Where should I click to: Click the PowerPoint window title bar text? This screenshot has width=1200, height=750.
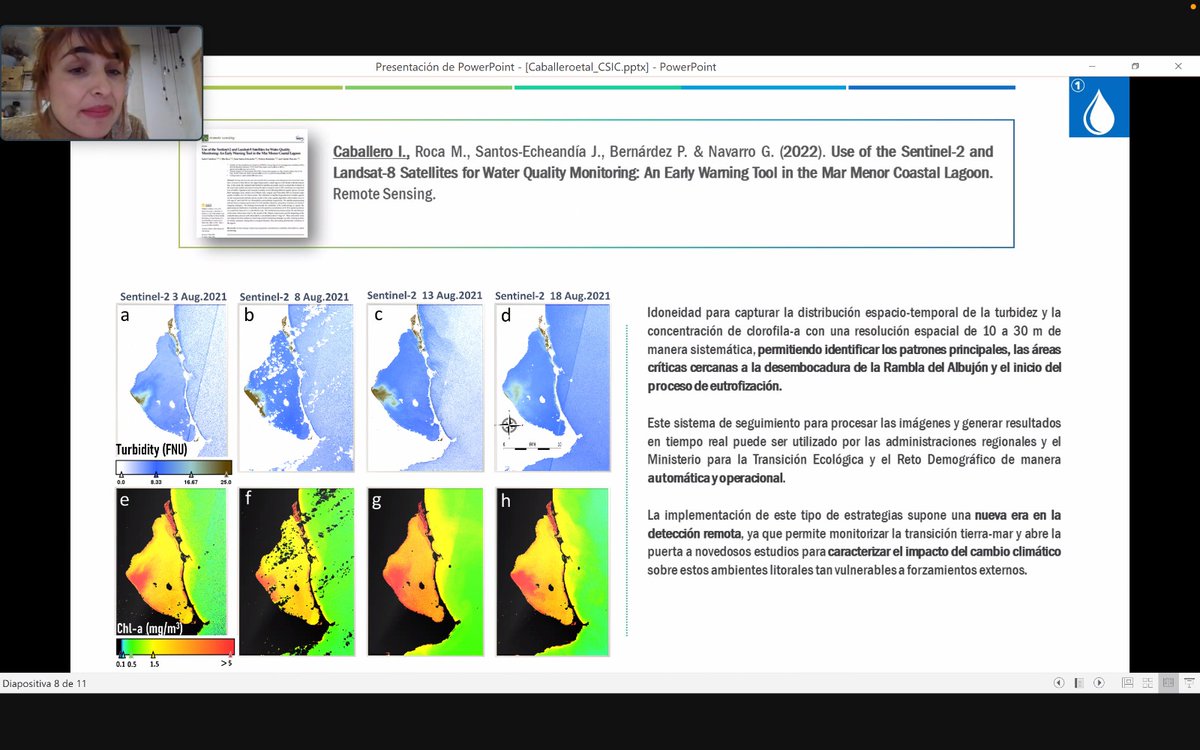[x=545, y=67]
